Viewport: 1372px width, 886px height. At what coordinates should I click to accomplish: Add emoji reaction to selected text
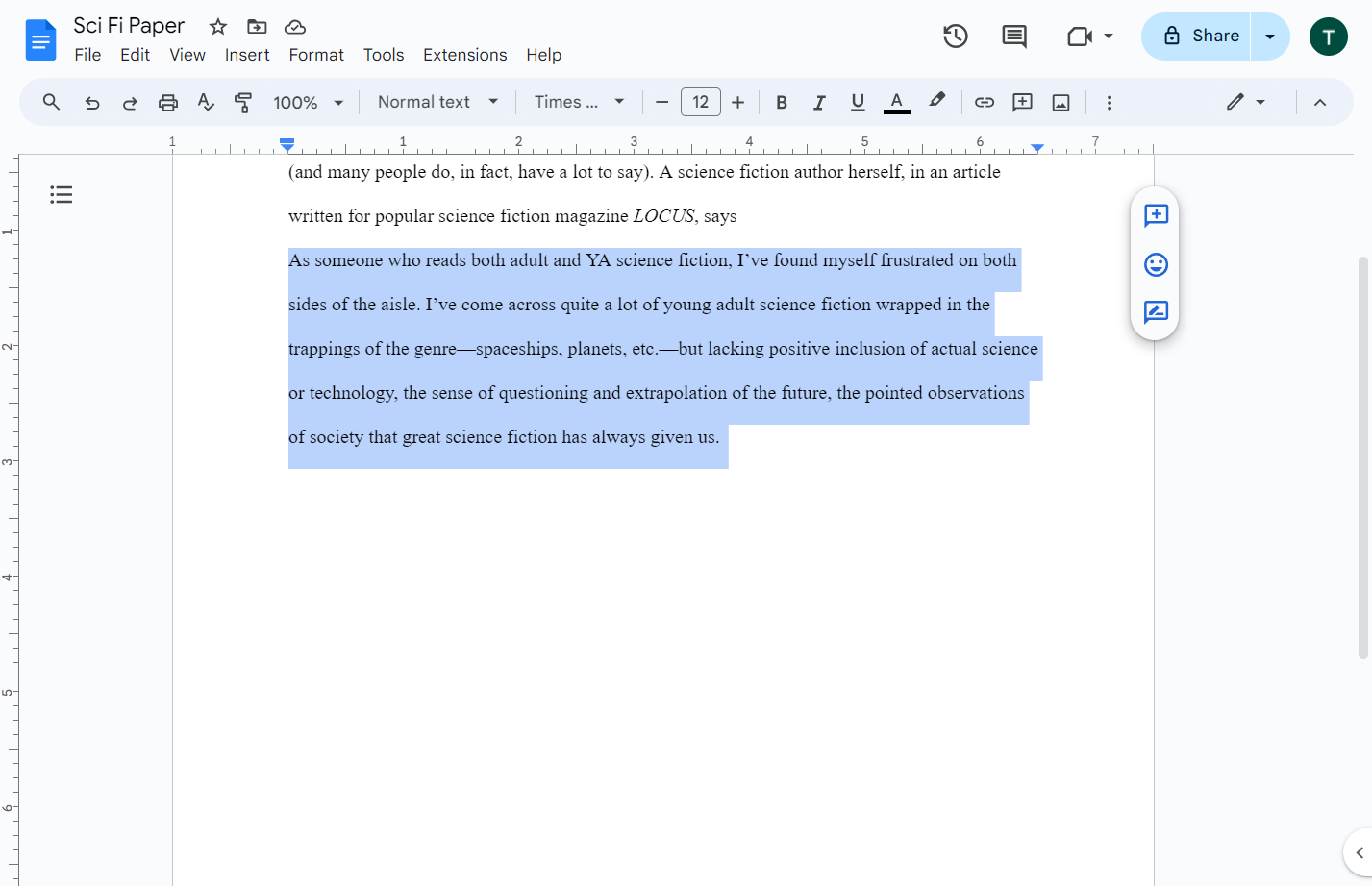tap(1156, 264)
